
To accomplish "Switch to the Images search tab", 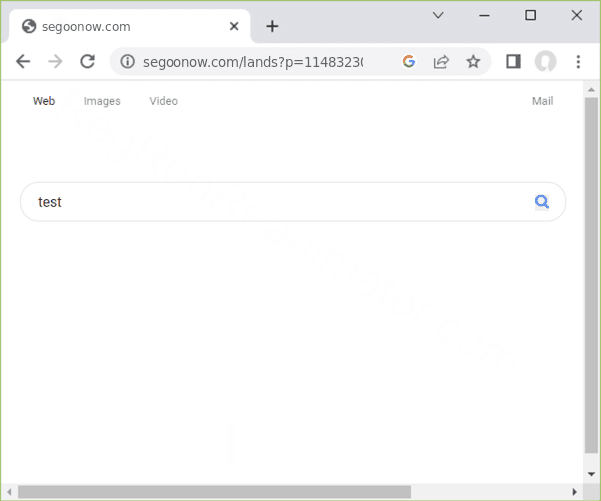I will [x=102, y=101].
